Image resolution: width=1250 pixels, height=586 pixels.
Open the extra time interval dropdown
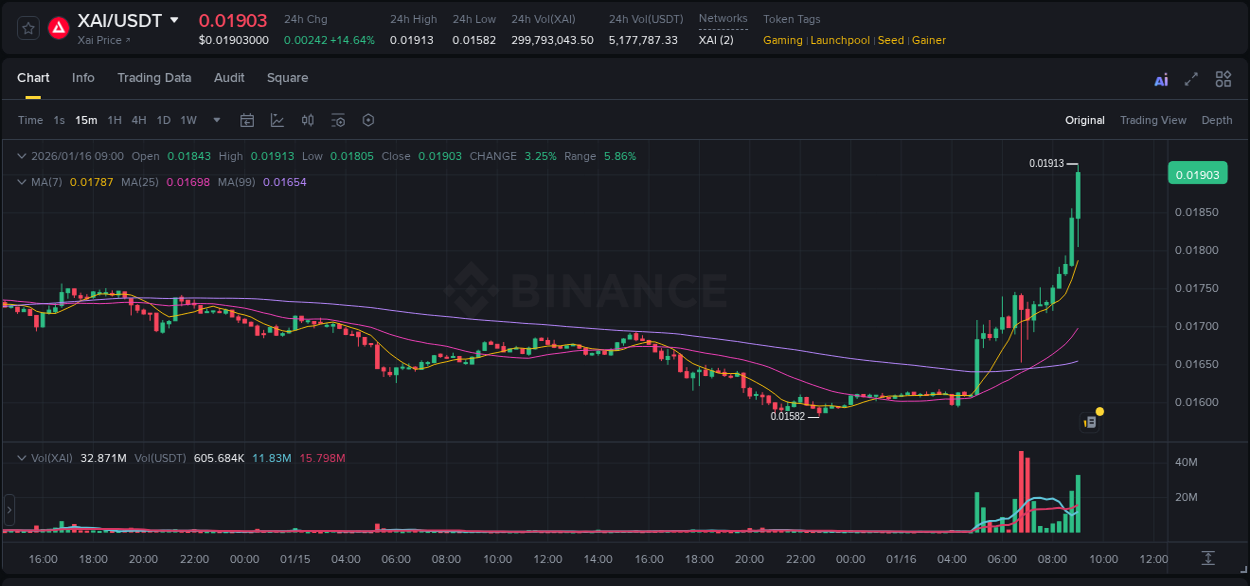(215, 119)
